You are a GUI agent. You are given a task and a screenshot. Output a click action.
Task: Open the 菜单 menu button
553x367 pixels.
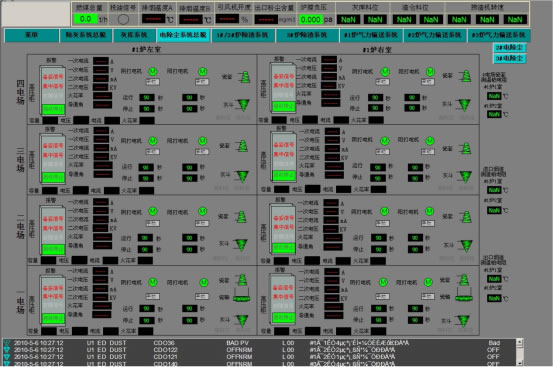(31, 35)
